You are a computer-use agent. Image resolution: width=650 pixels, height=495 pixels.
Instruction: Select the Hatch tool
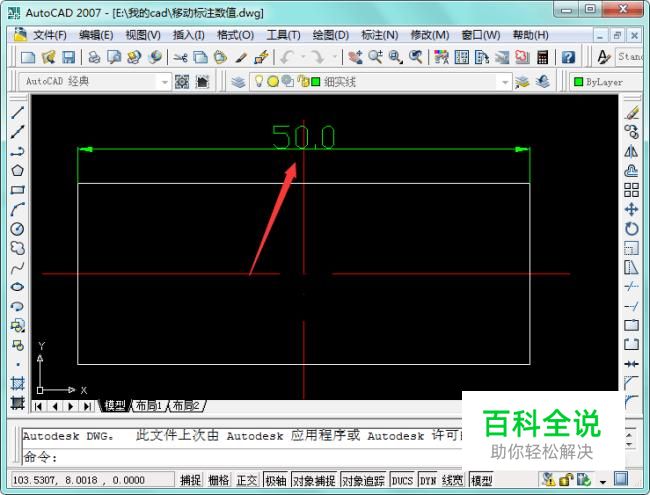coord(17,383)
